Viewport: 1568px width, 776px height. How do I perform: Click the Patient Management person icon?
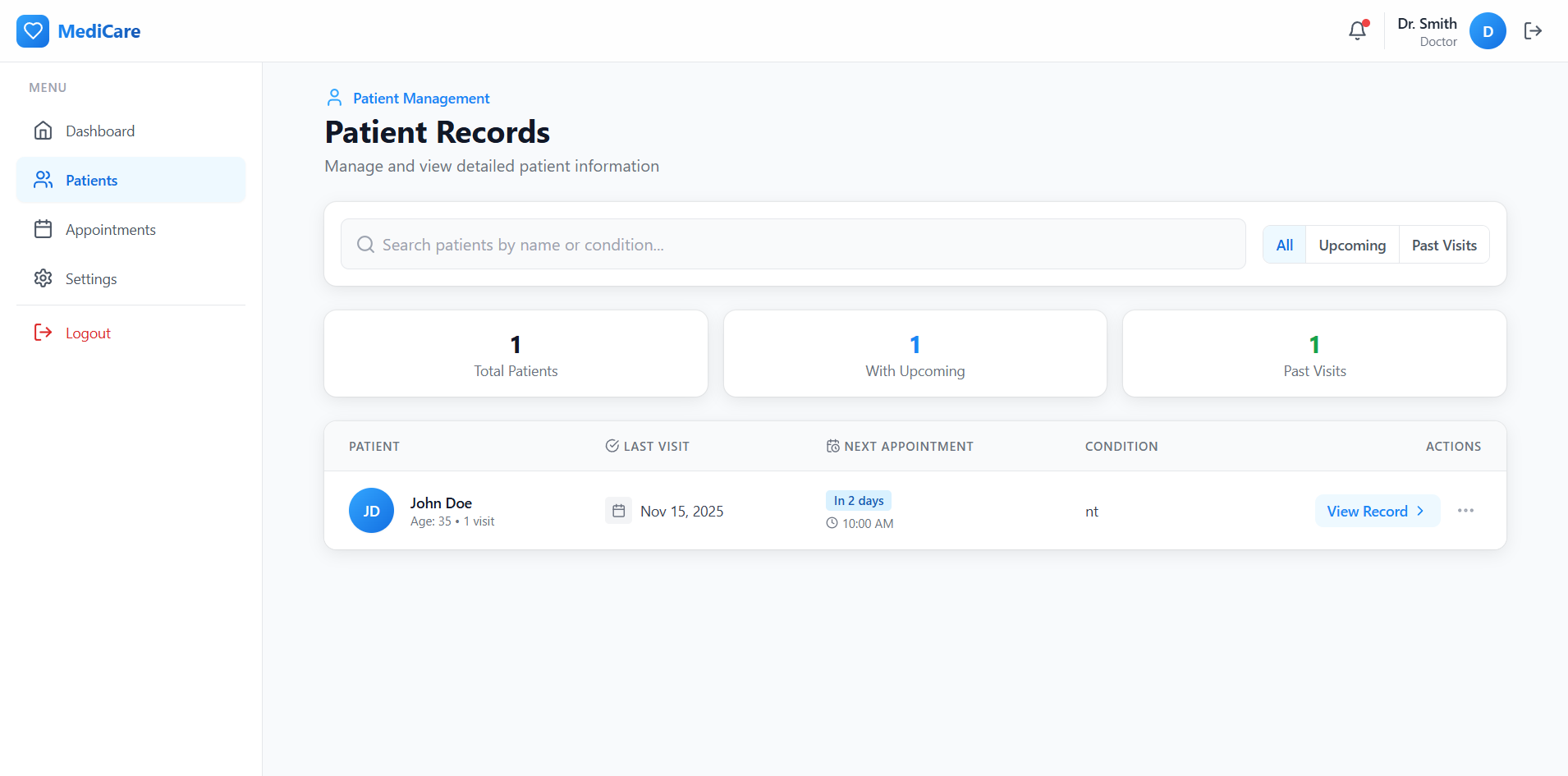[x=334, y=98]
